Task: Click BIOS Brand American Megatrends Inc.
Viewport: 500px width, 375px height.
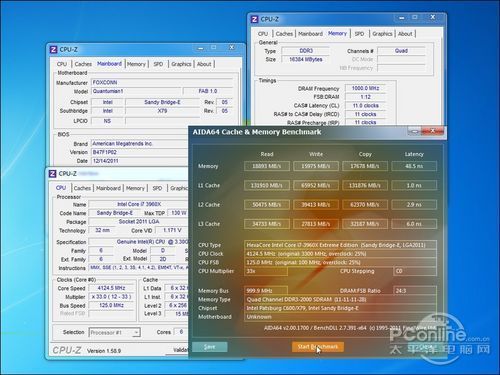Action: coord(140,144)
